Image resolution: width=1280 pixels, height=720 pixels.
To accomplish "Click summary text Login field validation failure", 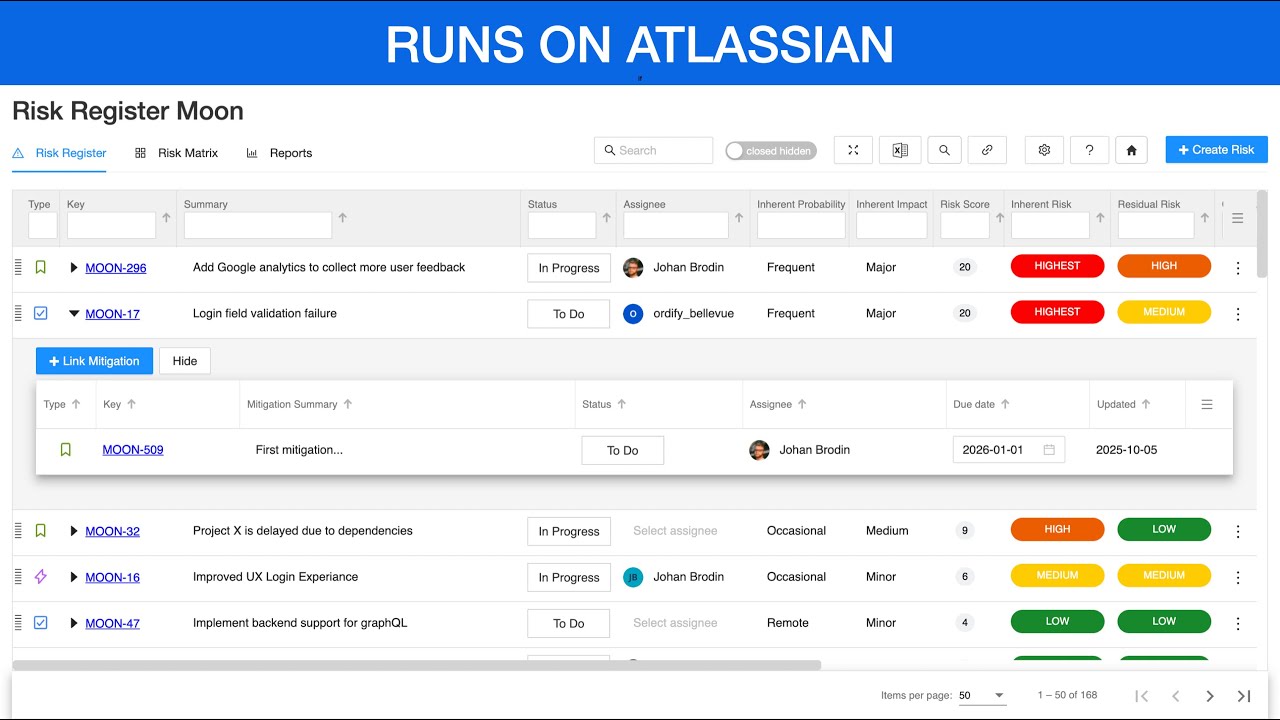I will pyautogui.click(x=265, y=313).
